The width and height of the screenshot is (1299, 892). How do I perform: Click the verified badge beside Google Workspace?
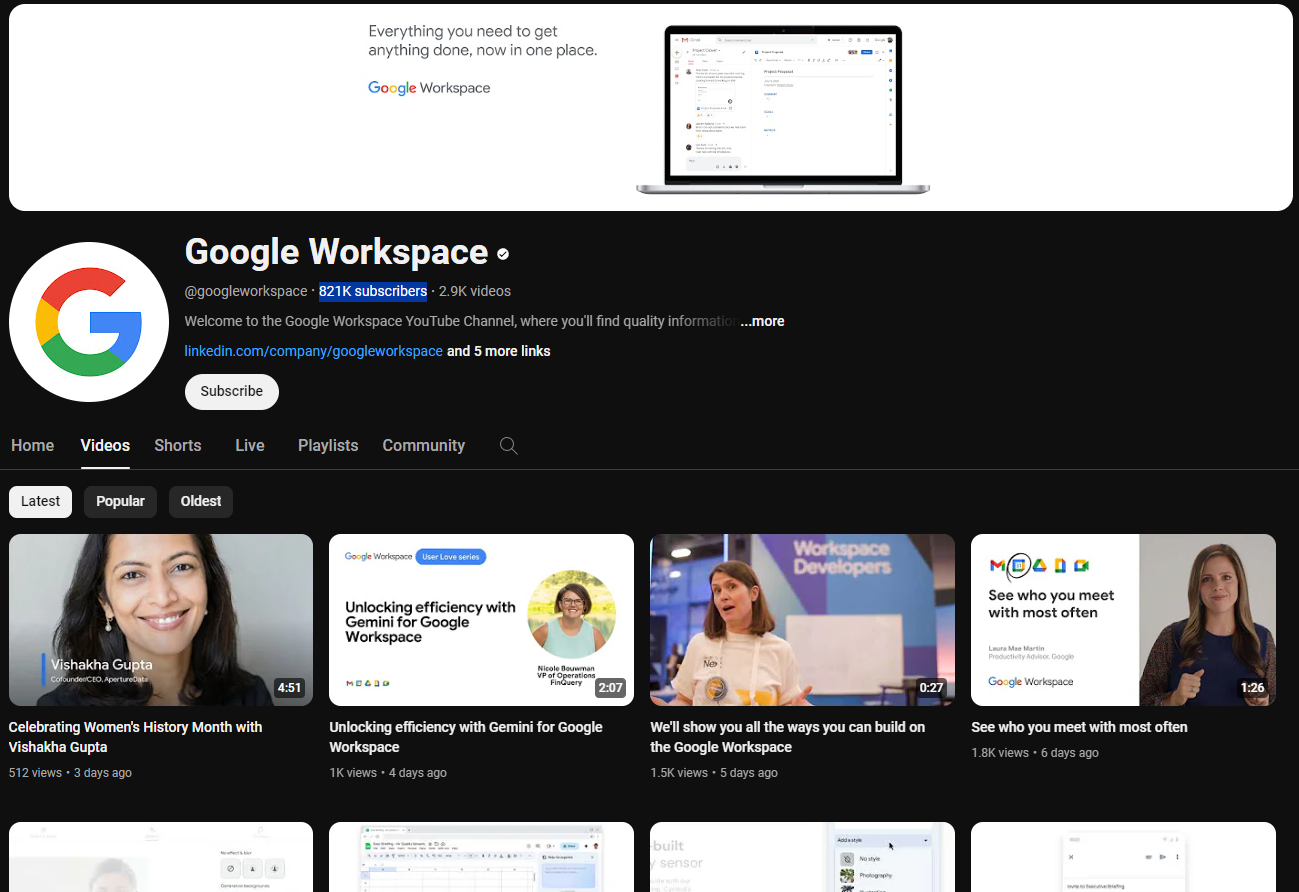[503, 253]
